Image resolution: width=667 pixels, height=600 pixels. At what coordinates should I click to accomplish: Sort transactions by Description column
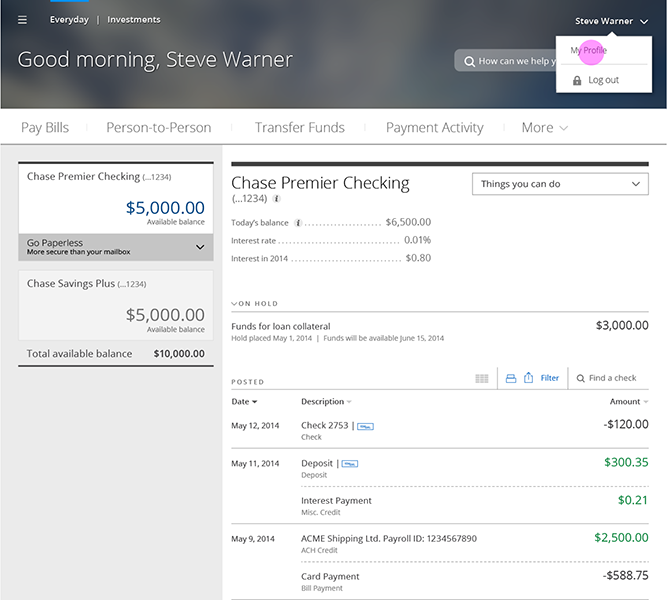coord(326,402)
